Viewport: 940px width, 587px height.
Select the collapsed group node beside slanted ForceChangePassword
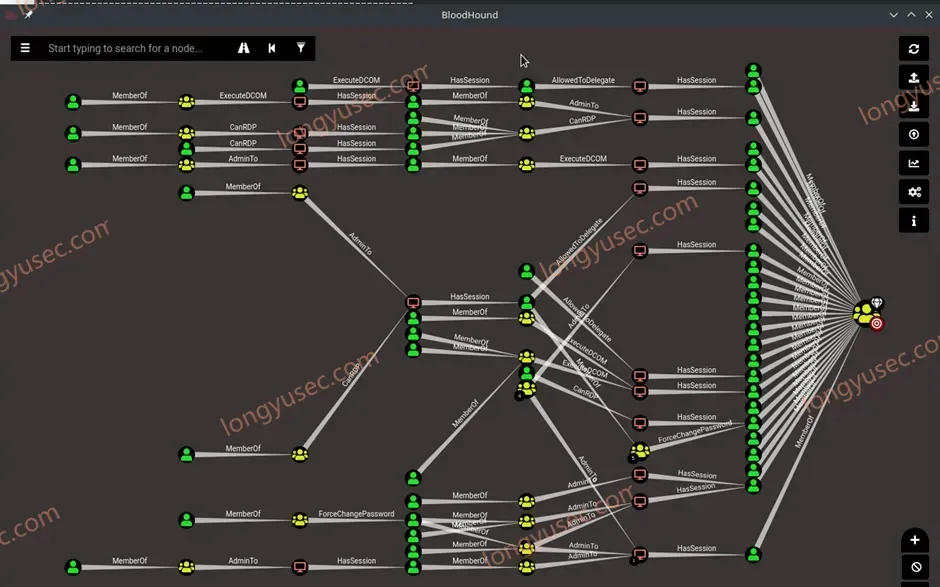coord(640,450)
